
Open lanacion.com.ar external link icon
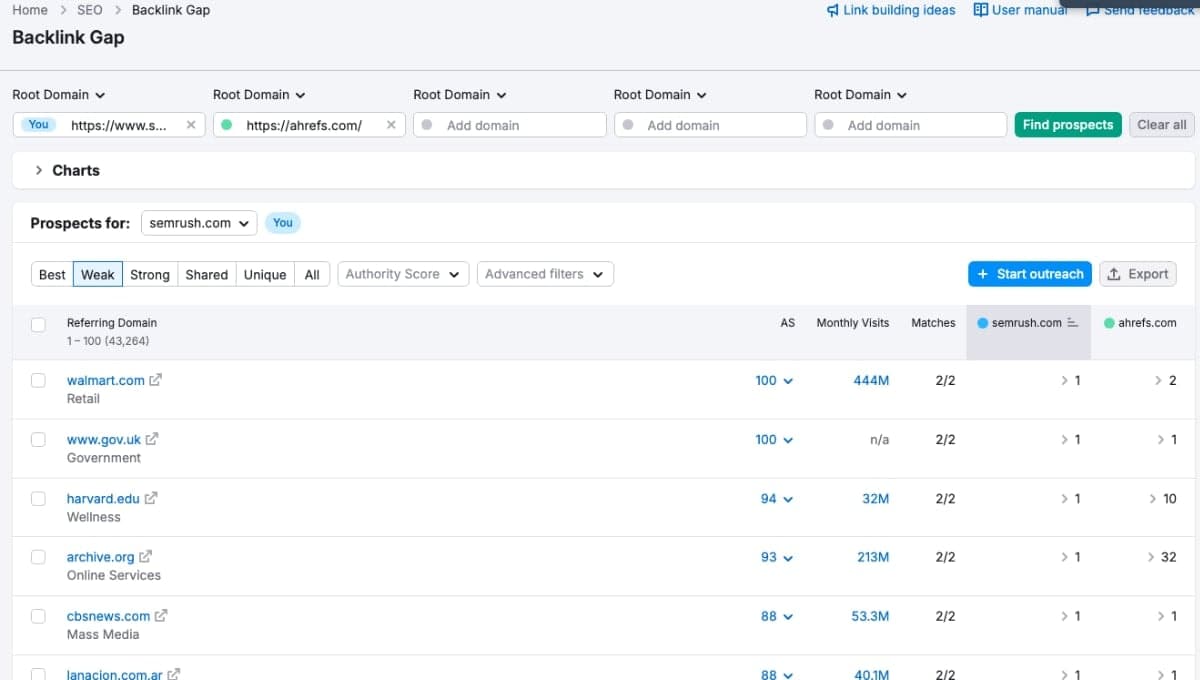coord(174,675)
